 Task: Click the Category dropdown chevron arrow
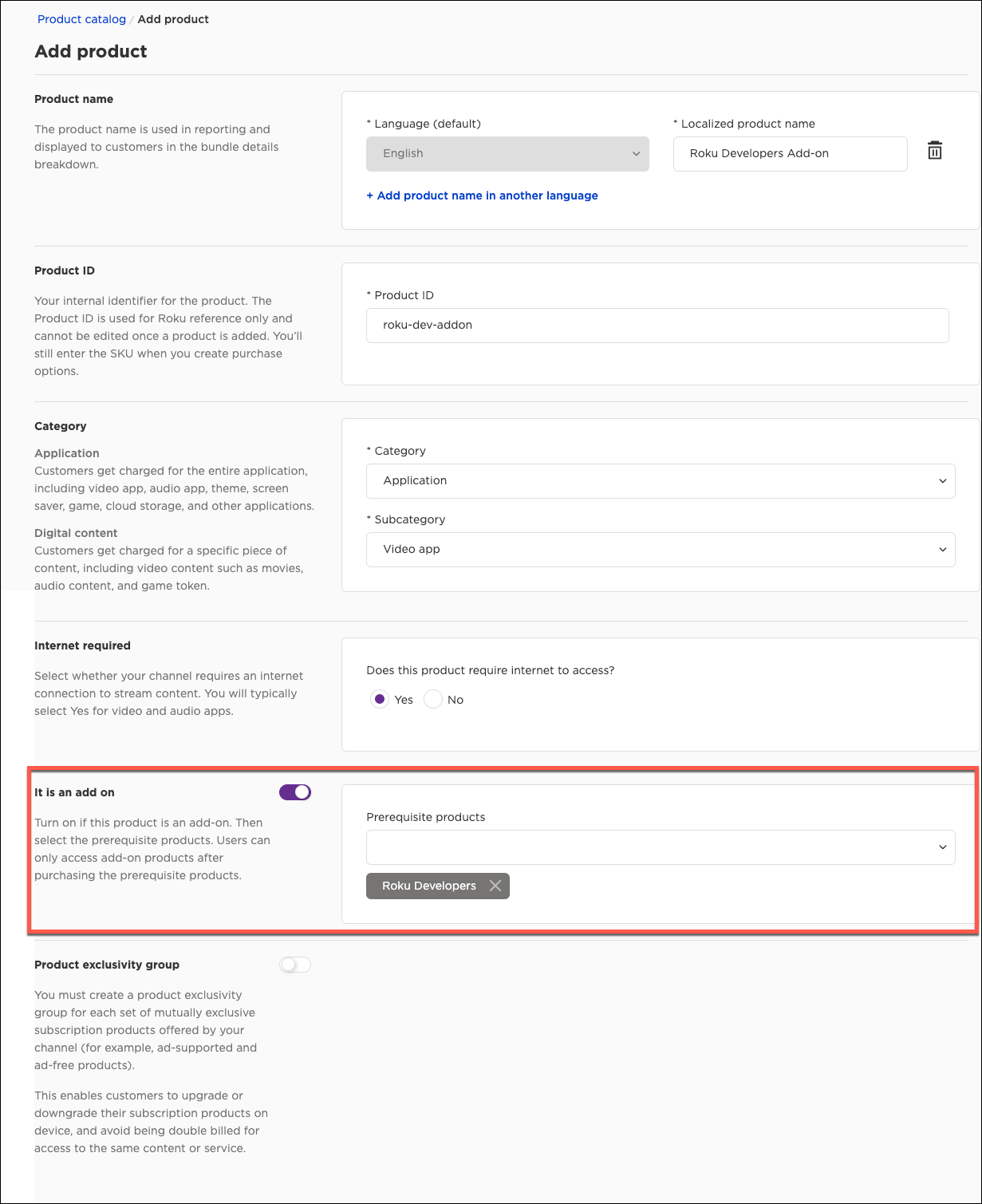pos(942,481)
